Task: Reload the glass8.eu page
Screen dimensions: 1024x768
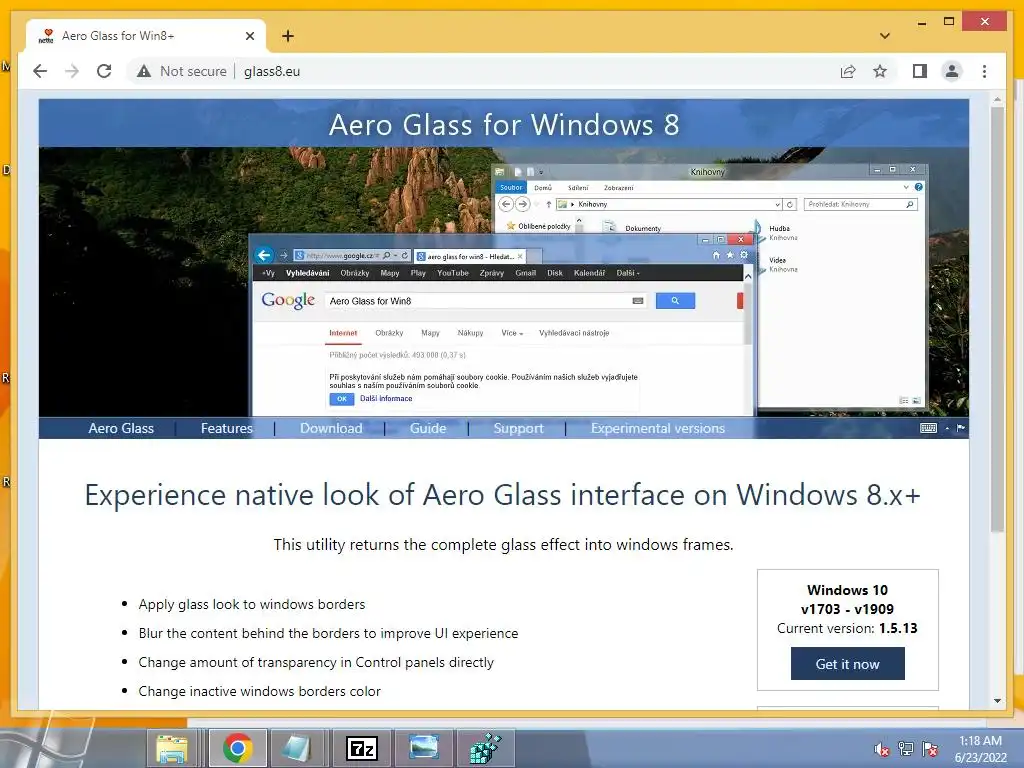Action: pos(104,71)
